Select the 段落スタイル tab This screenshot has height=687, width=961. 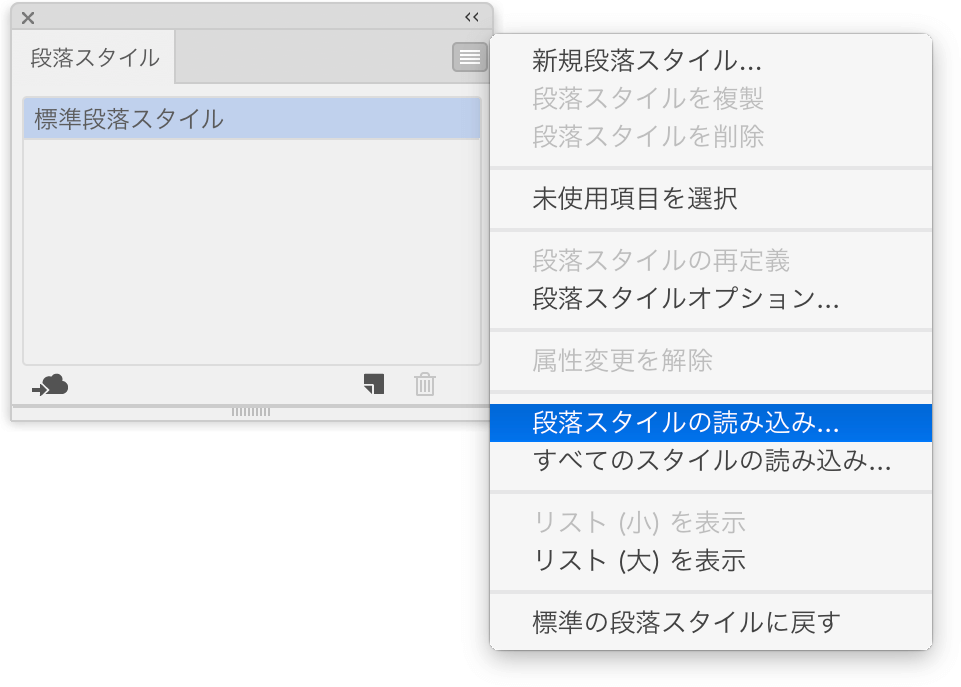tap(94, 58)
